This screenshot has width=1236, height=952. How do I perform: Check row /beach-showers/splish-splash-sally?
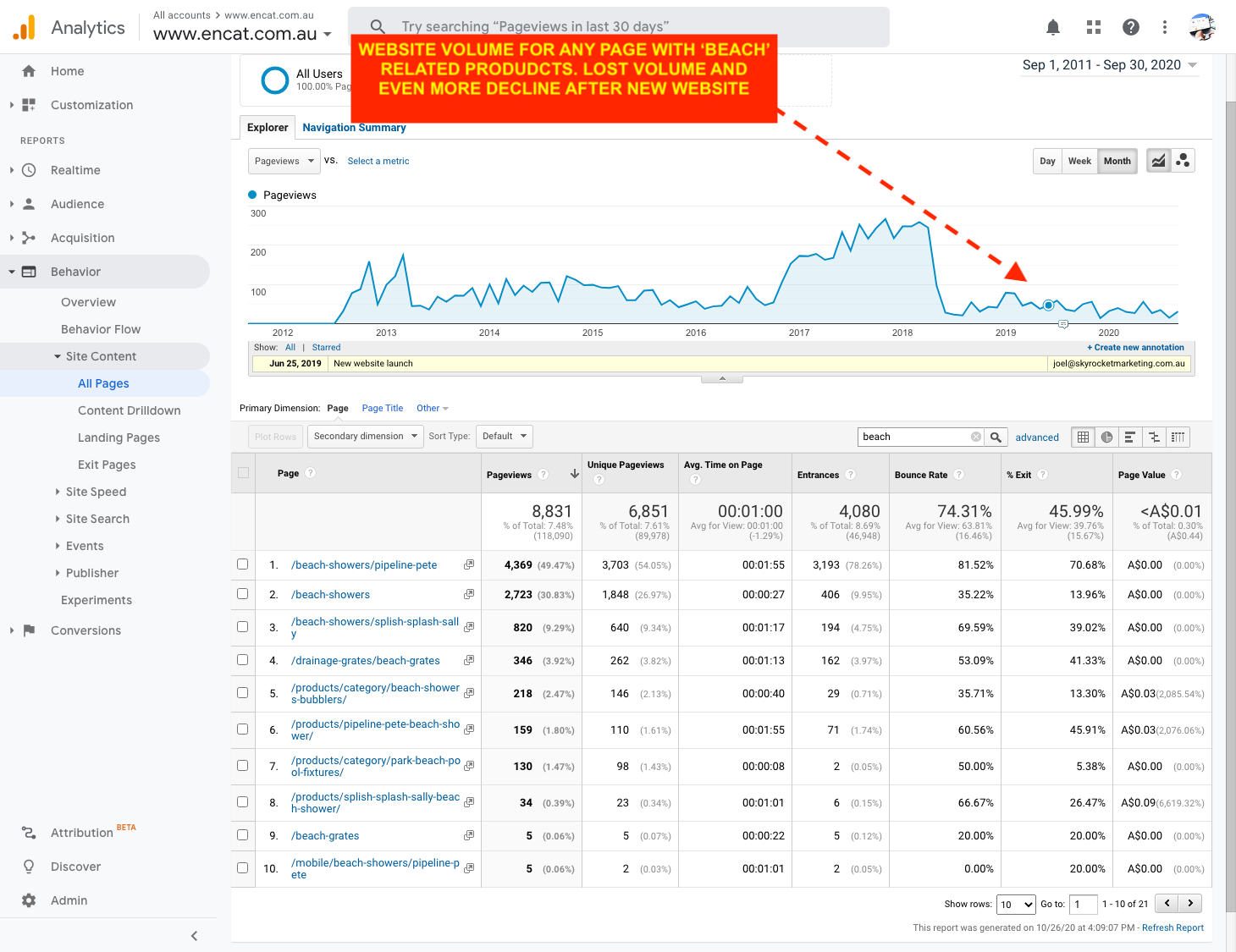click(243, 626)
